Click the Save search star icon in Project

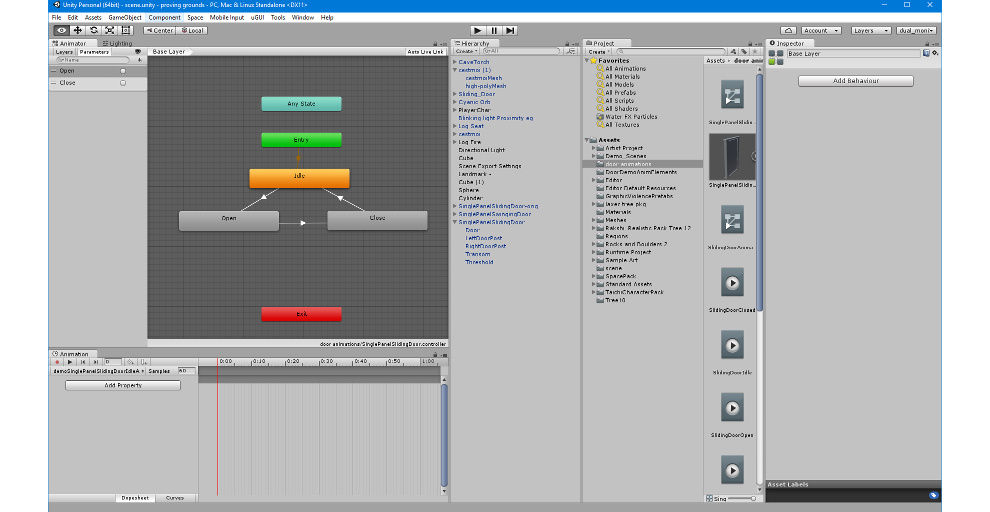tap(754, 52)
